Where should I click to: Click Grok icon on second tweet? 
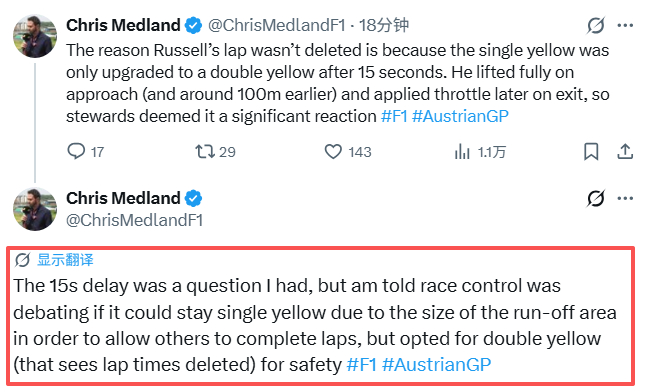point(596,198)
